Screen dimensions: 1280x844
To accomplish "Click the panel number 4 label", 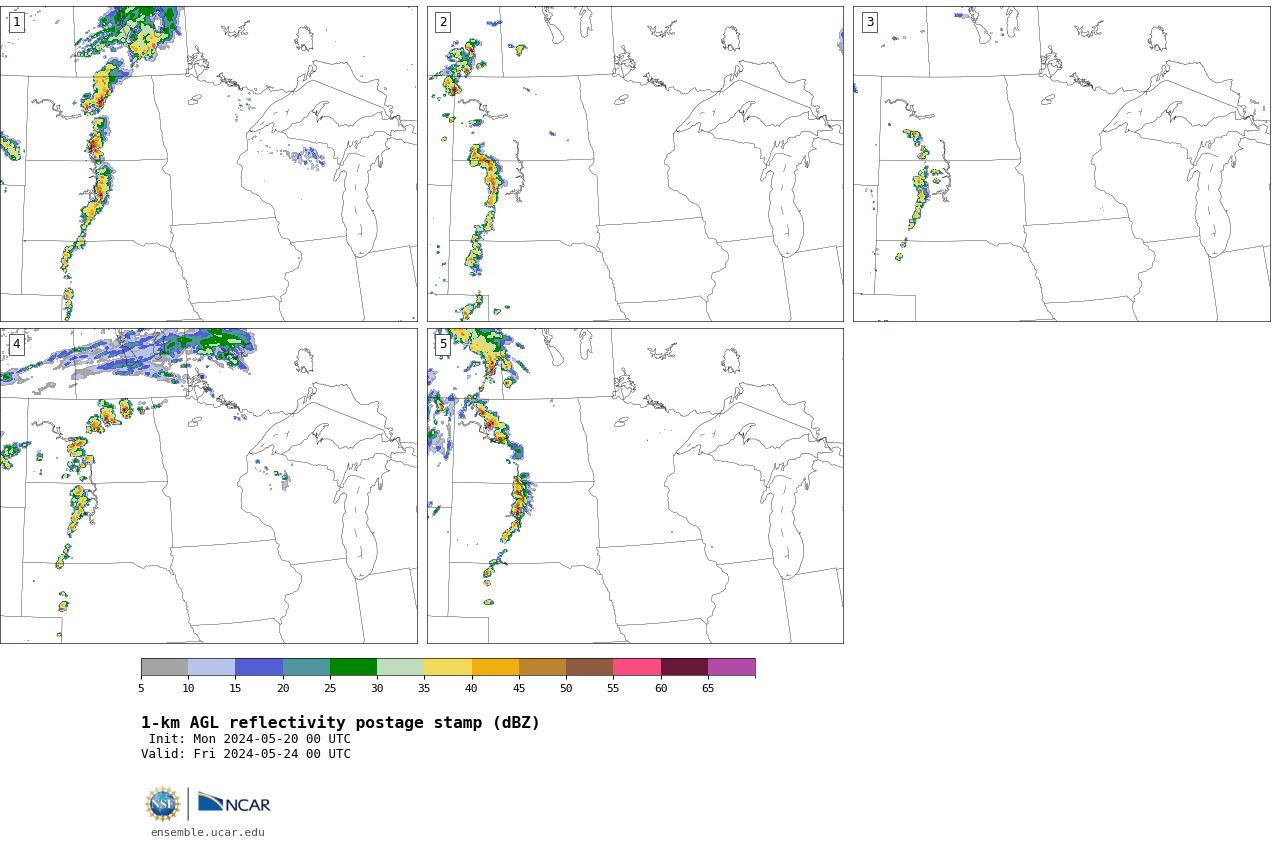I will coord(17,344).
